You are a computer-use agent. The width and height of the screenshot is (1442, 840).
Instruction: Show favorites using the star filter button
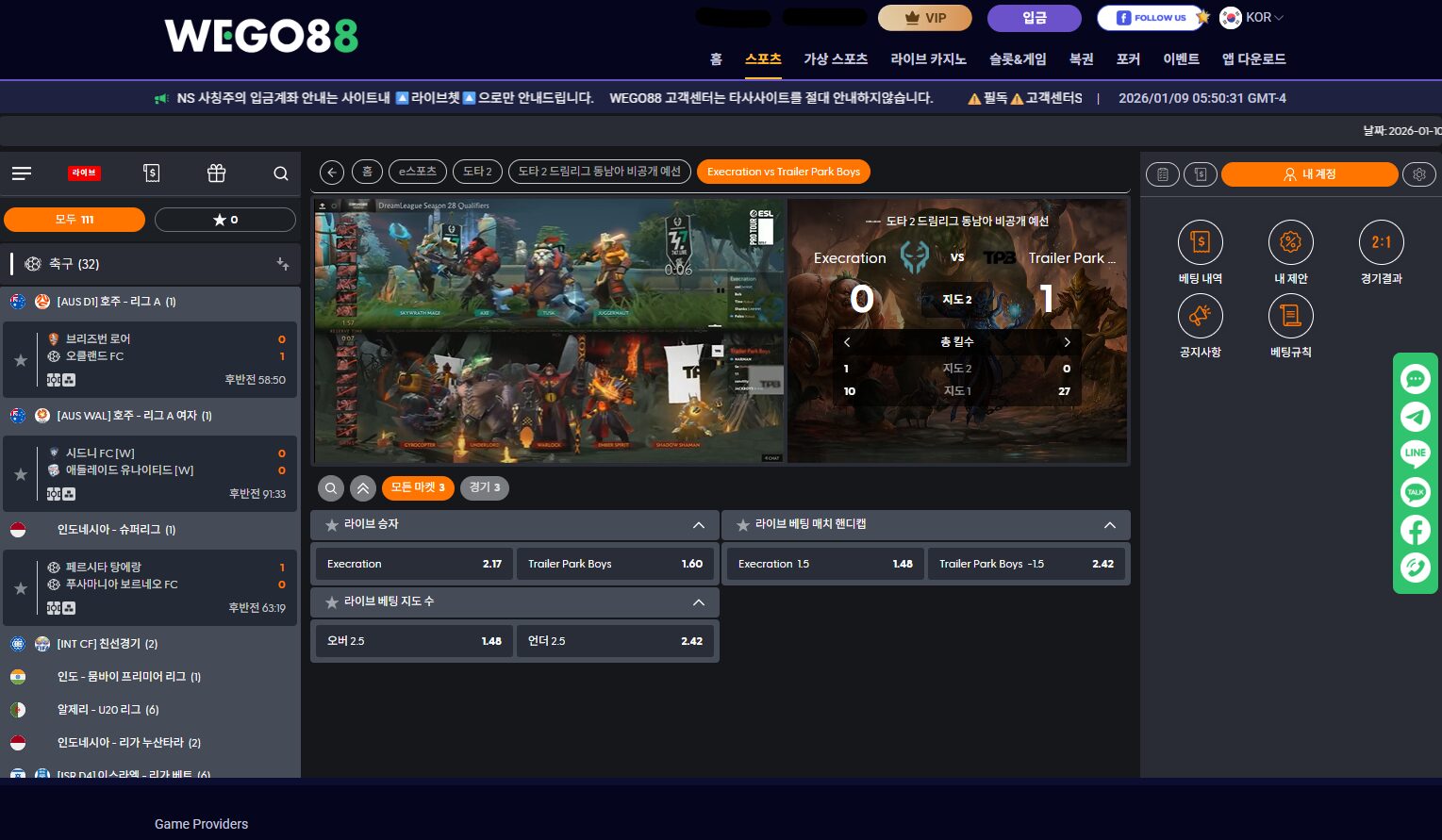(x=224, y=219)
